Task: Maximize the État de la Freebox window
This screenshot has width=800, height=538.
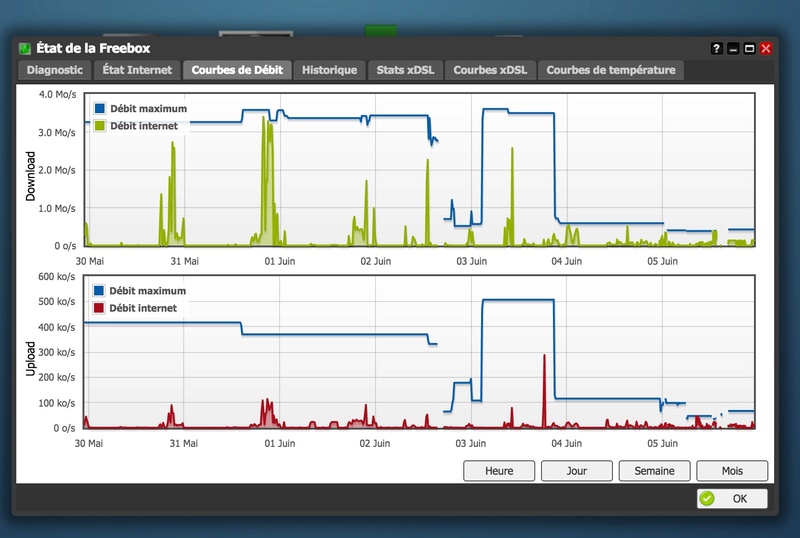Action: tap(749, 48)
